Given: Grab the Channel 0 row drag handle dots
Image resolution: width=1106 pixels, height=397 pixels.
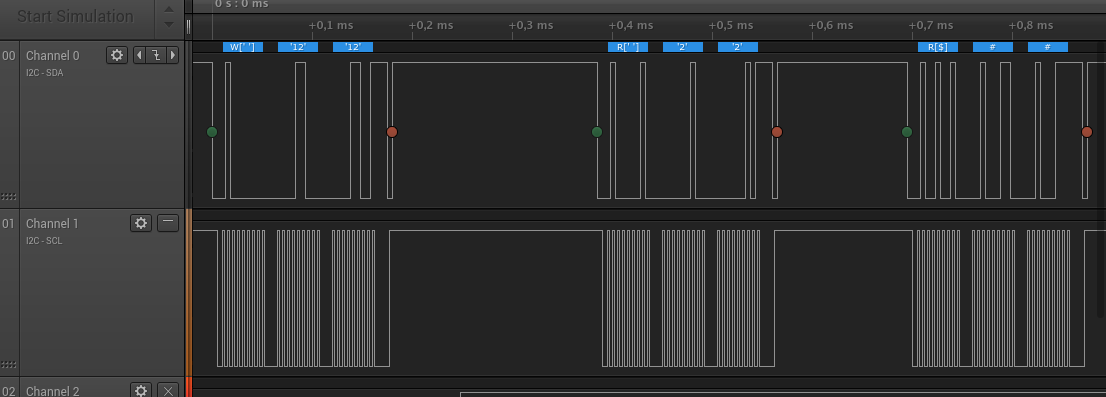Looking at the screenshot, I should click(x=9, y=197).
